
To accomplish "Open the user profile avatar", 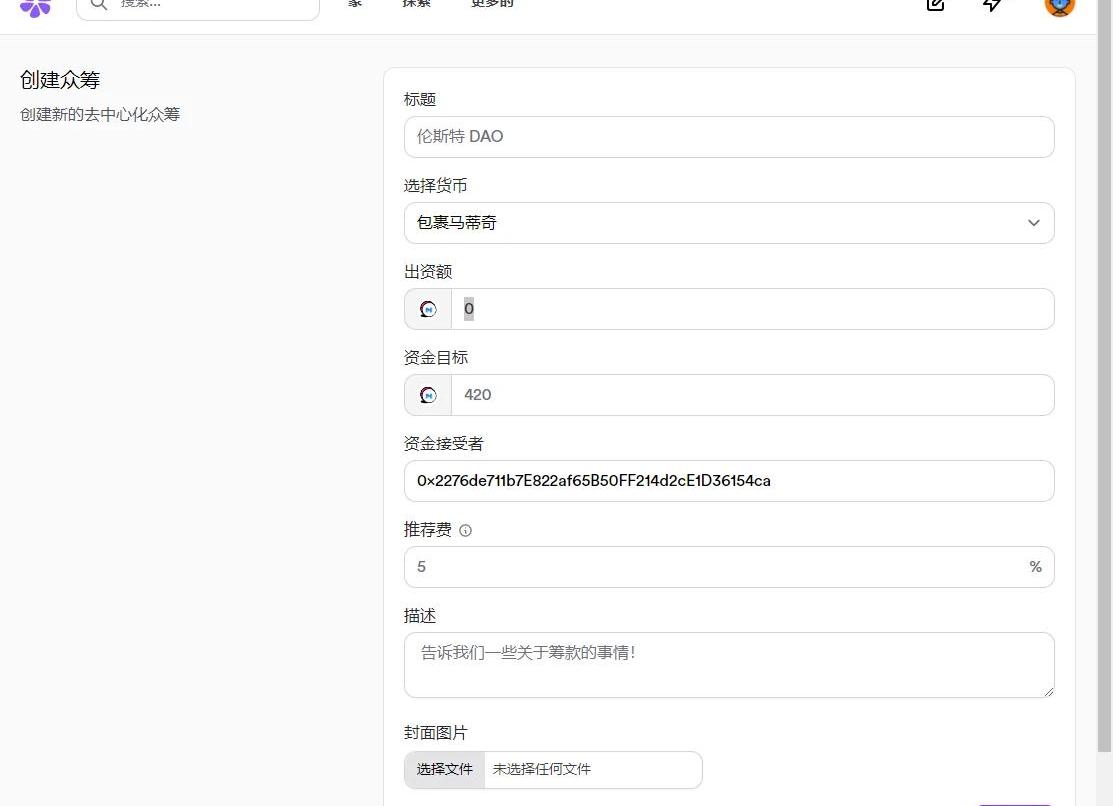I will [1059, 5].
